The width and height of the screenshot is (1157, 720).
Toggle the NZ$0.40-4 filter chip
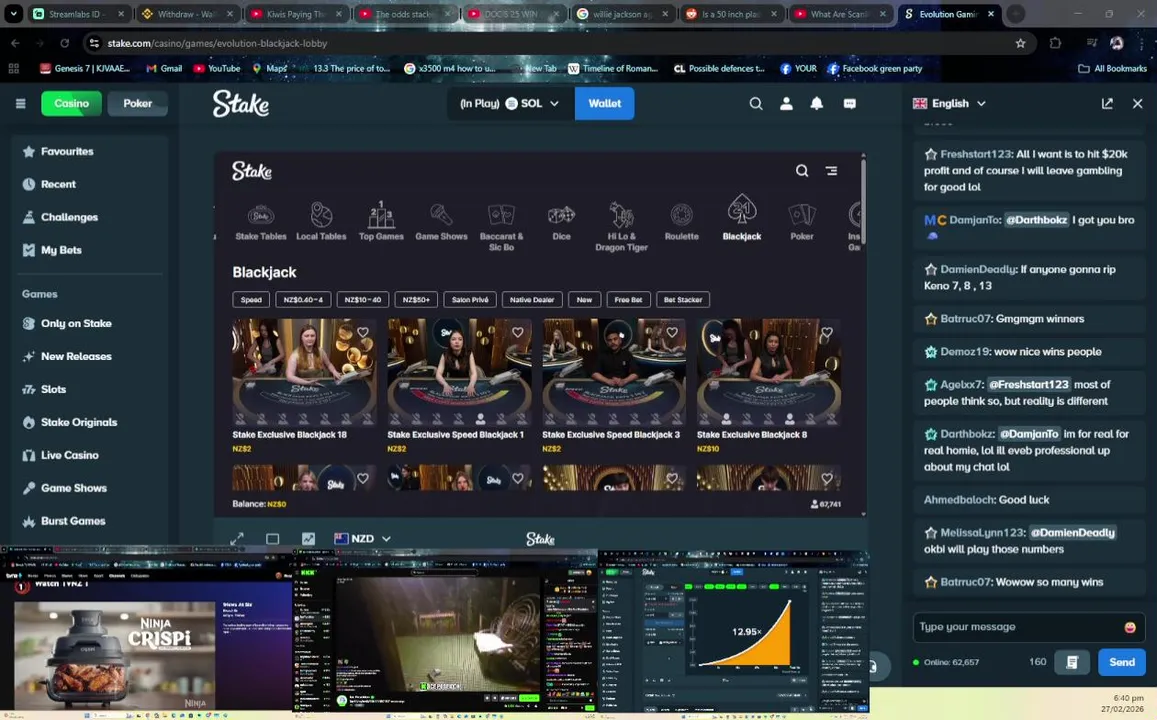pos(303,300)
